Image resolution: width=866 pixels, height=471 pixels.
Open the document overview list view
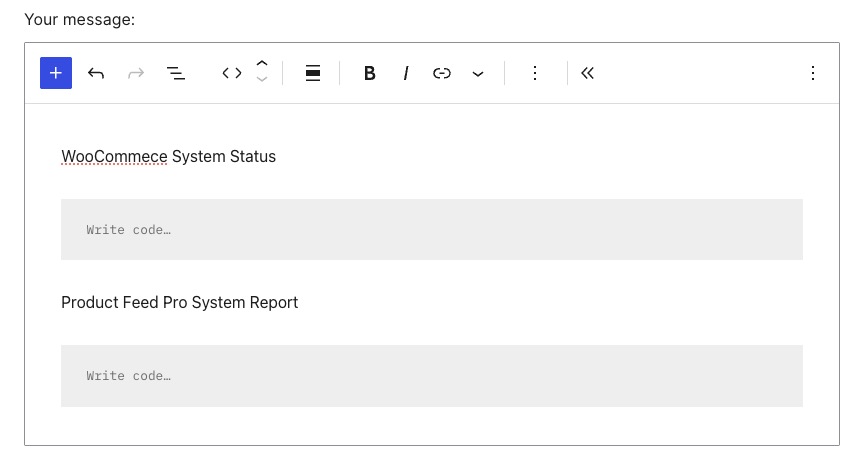pos(176,73)
